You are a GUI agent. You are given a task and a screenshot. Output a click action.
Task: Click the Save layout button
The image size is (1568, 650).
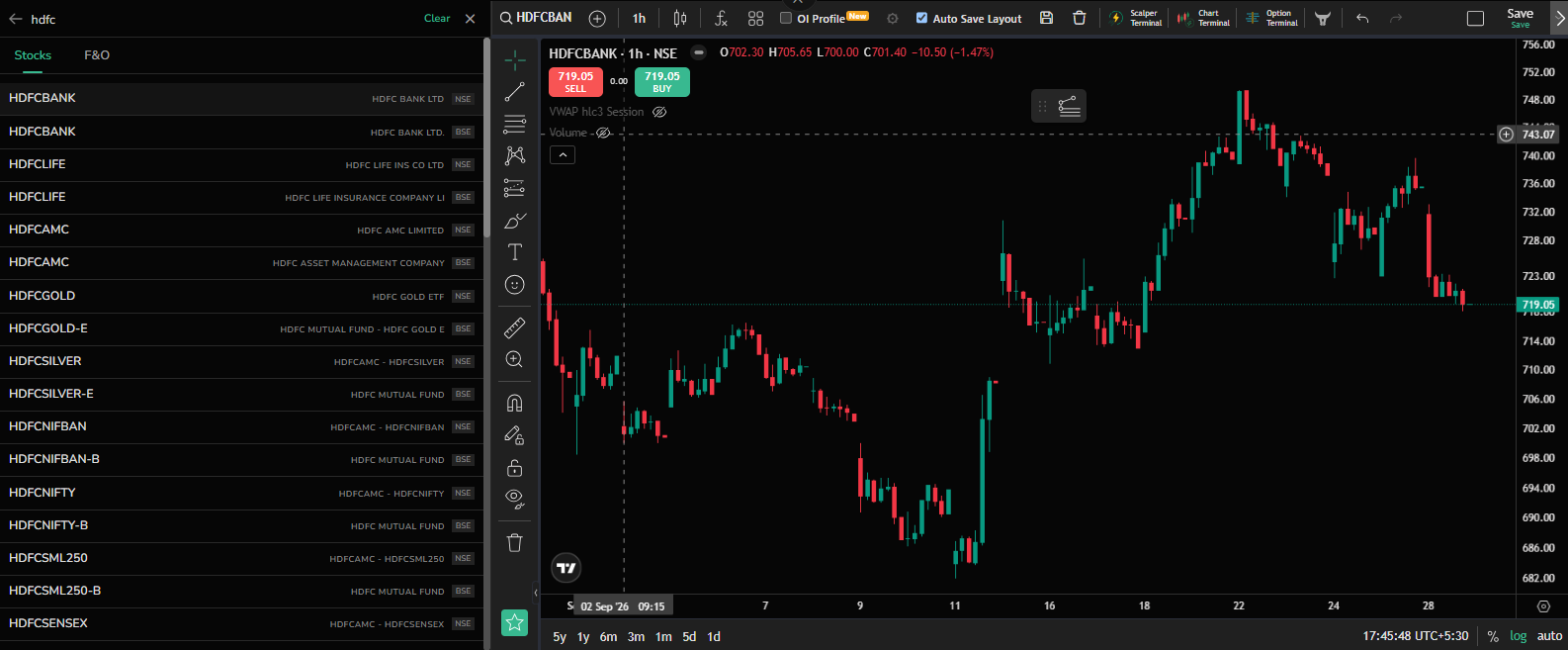(1521, 18)
